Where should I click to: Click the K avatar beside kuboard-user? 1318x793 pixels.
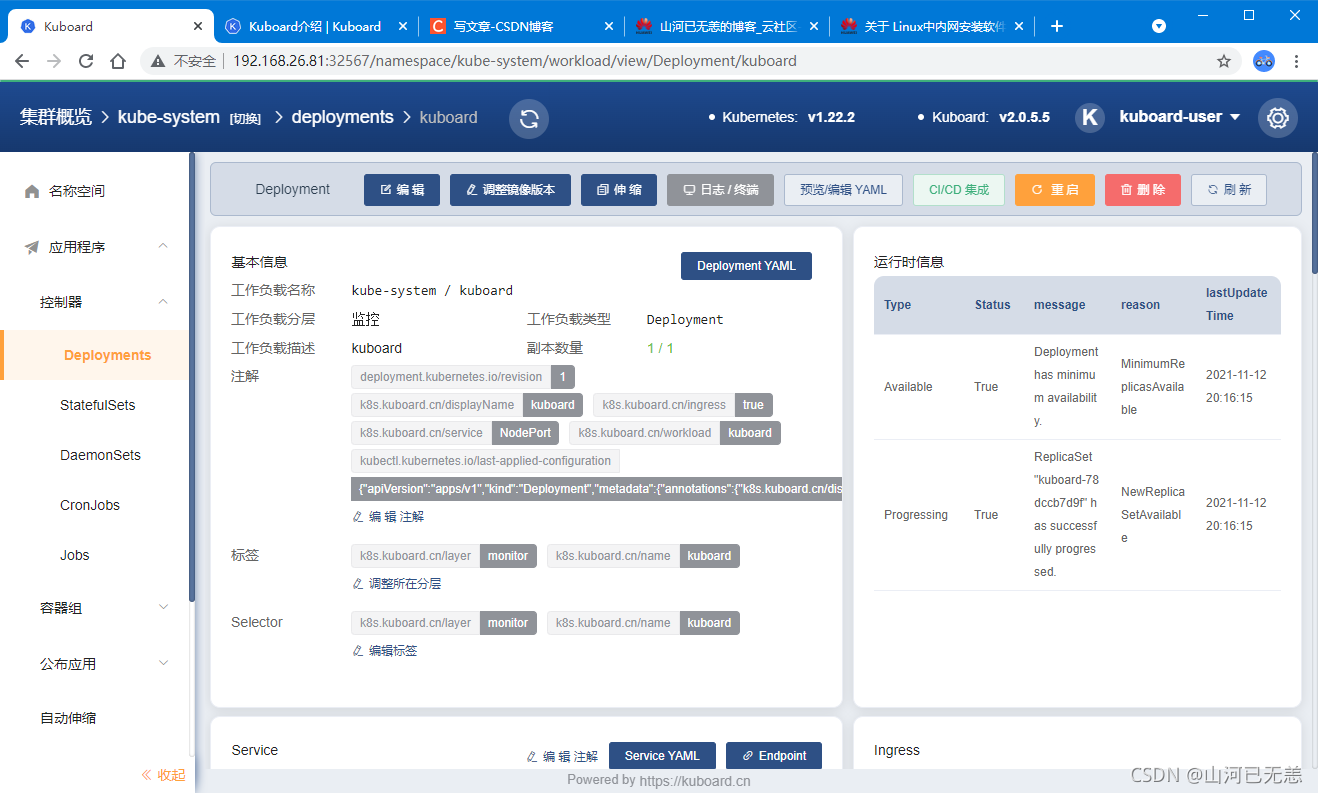[1090, 118]
